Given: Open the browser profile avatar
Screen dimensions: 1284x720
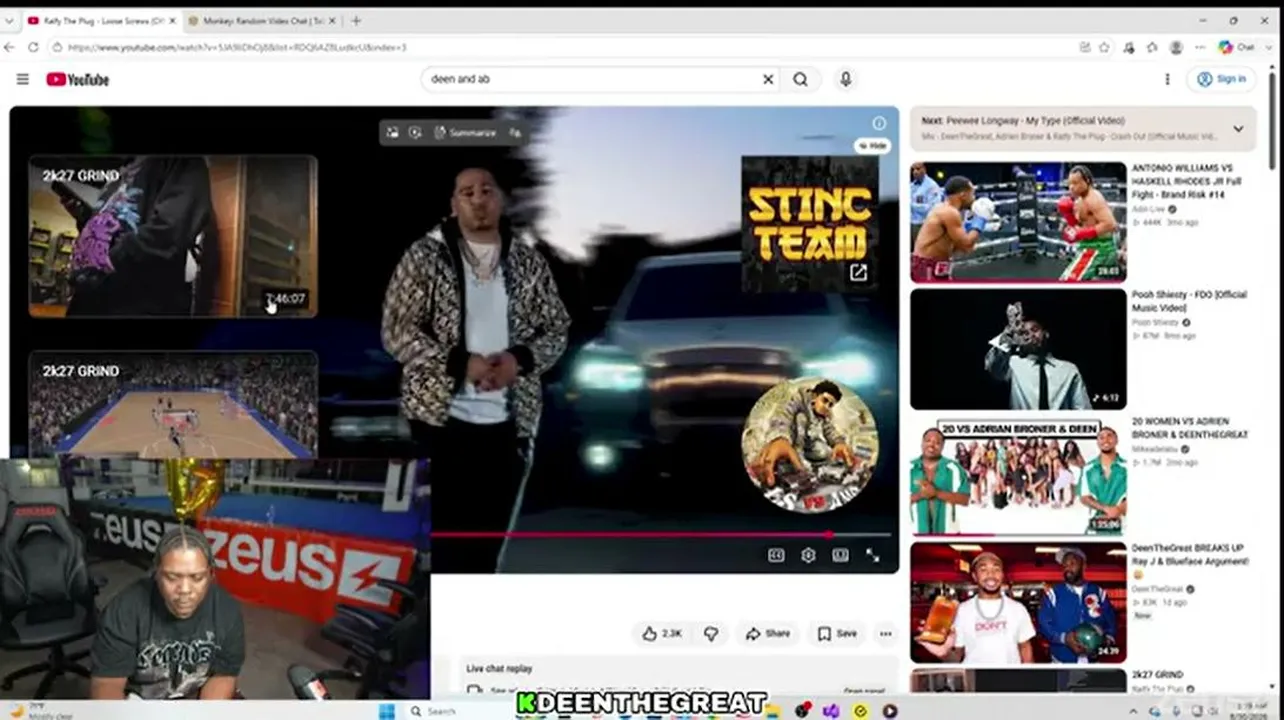Looking at the screenshot, I should pos(1176,47).
